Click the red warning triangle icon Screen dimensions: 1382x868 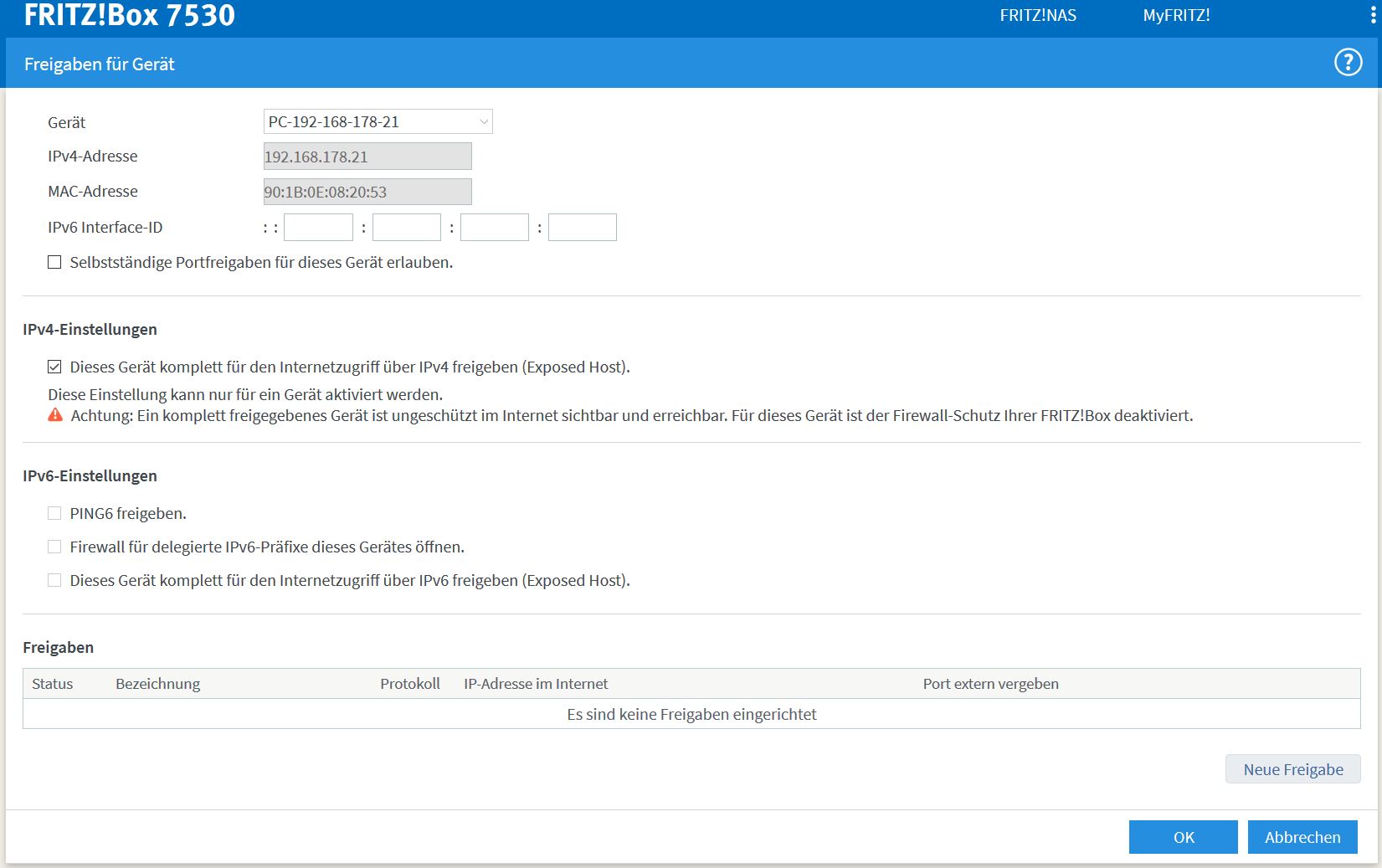click(55, 415)
